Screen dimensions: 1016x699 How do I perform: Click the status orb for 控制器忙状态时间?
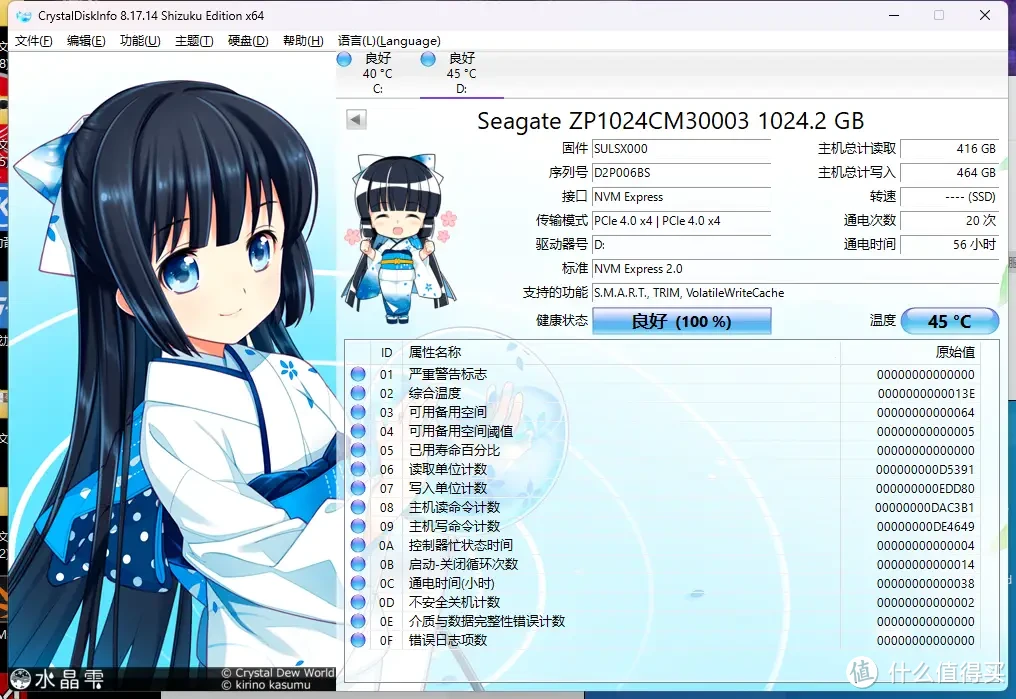[358, 545]
